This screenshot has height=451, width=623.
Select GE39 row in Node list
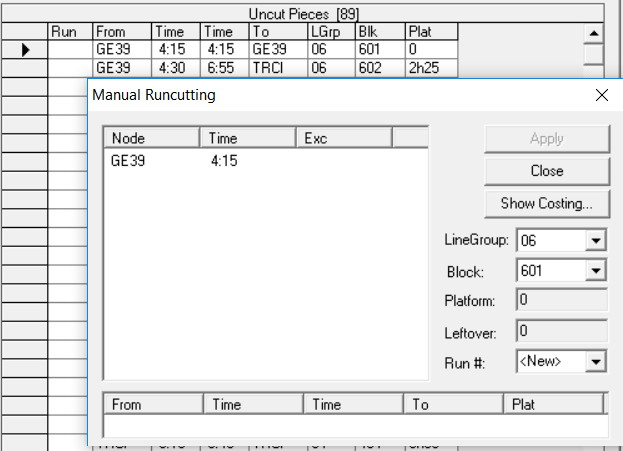pos(265,161)
